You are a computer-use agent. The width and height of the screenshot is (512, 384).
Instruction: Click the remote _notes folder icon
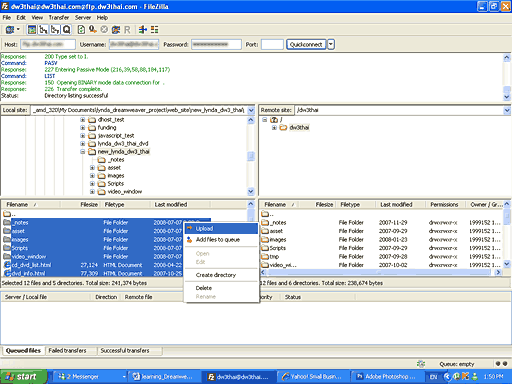click(x=265, y=222)
